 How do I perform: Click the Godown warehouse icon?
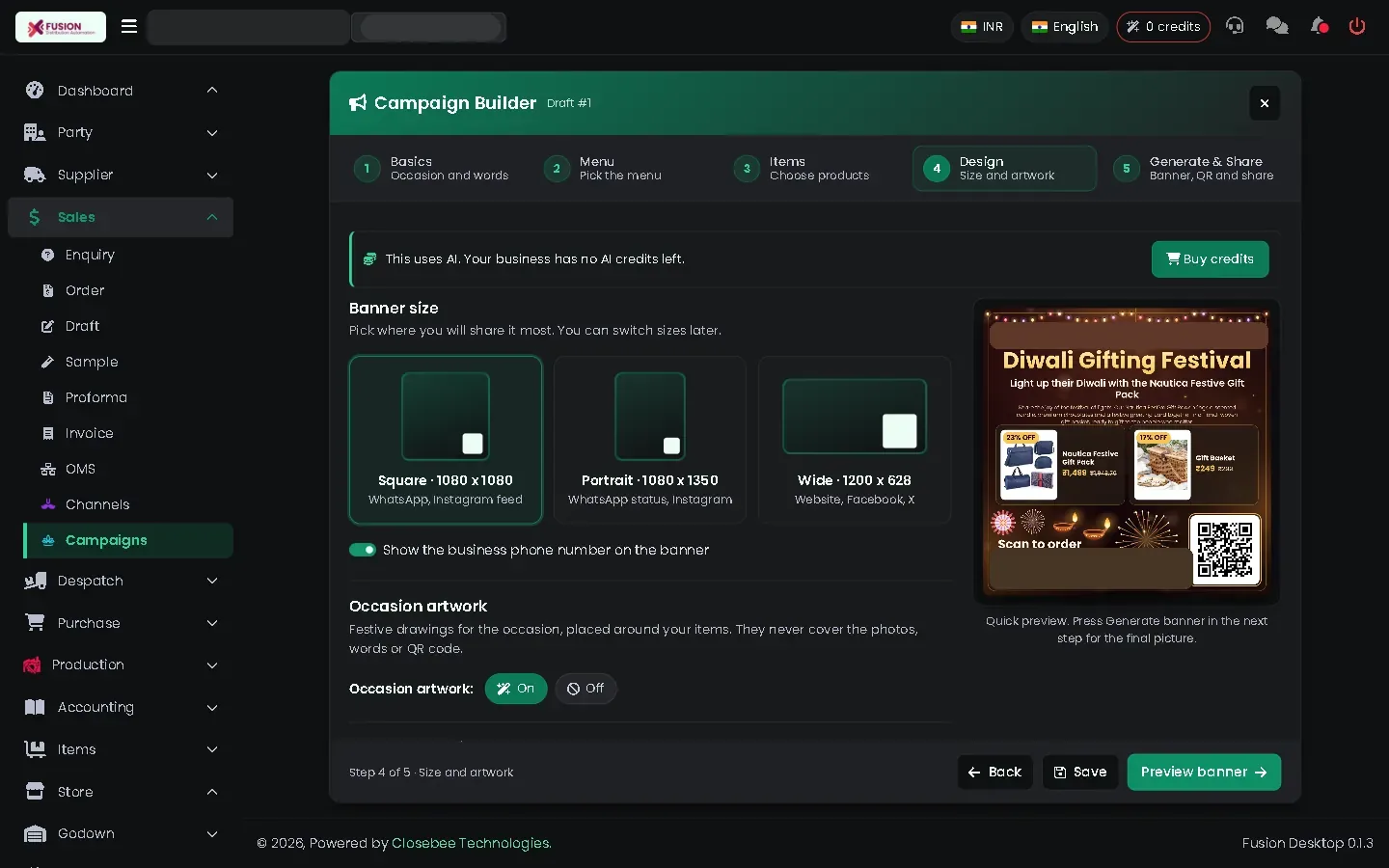[35, 833]
